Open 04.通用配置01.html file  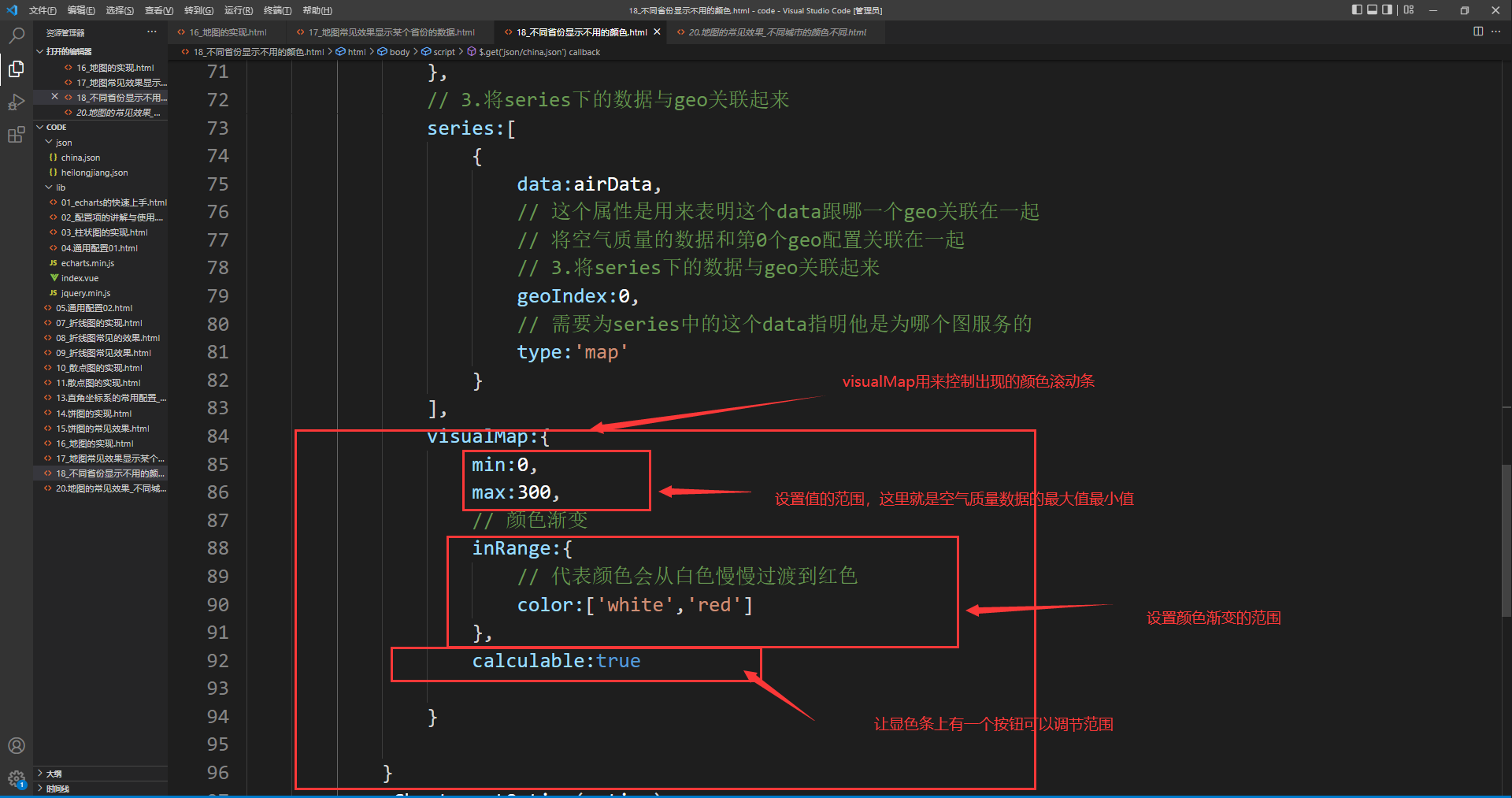99,248
